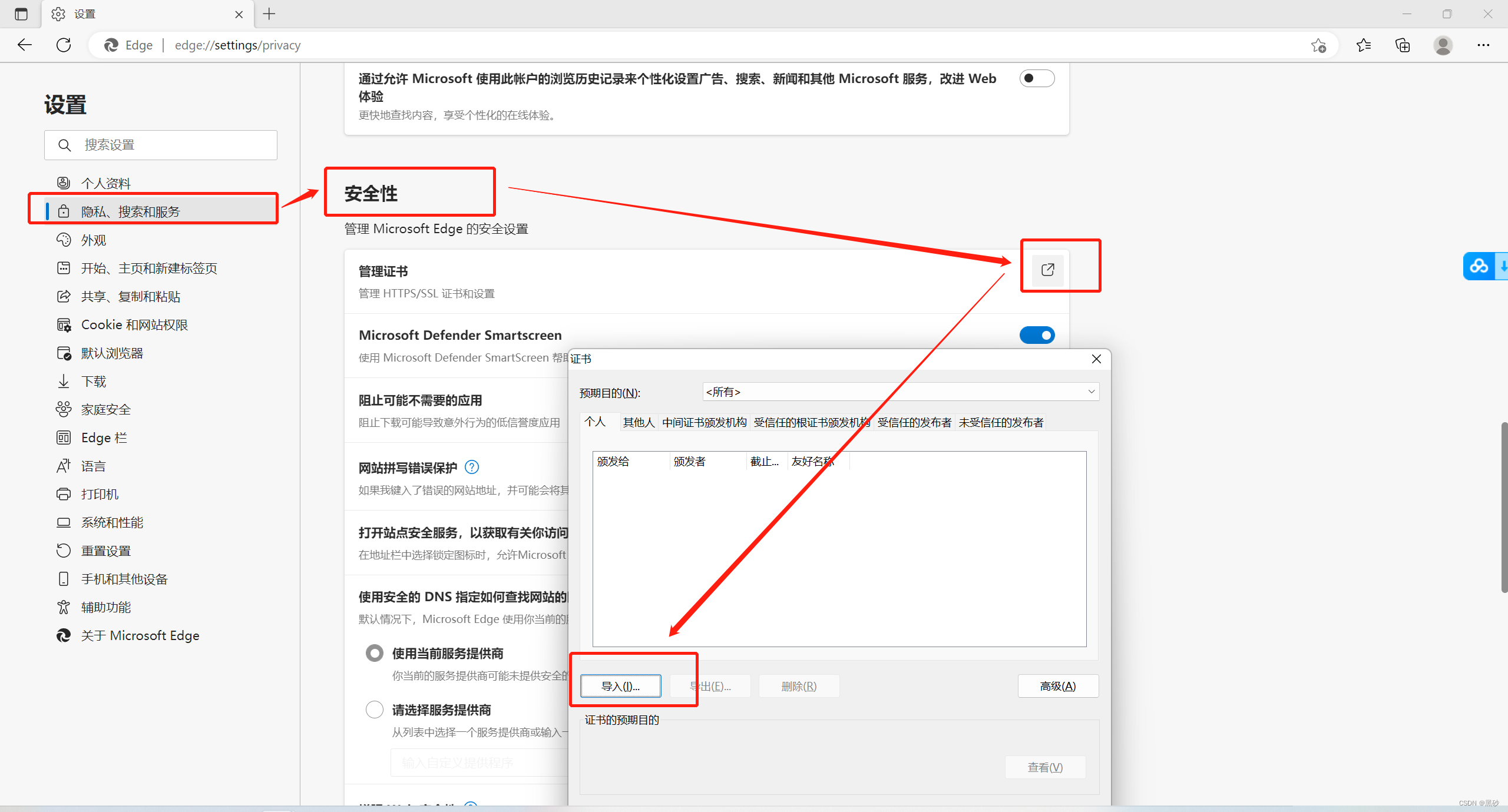Open the Favorites star list icon

click(x=1363, y=45)
